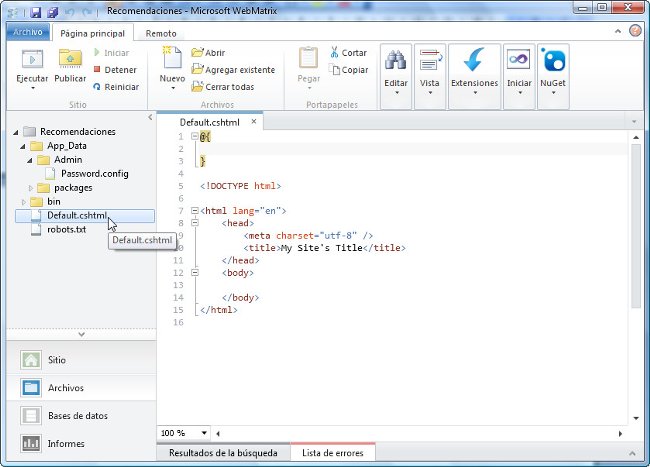Screen dimensions: 650x467
Task: Click the Editar binoculars icon
Action: (396, 60)
